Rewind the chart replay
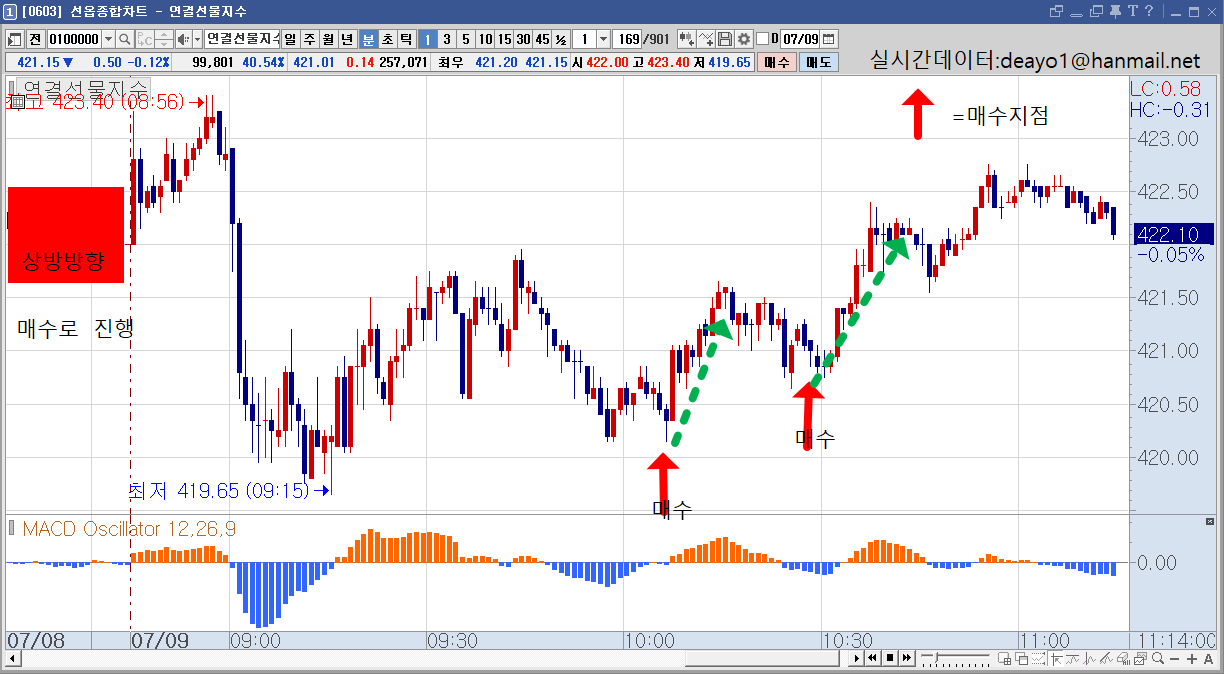This screenshot has width=1224, height=674. point(873,658)
